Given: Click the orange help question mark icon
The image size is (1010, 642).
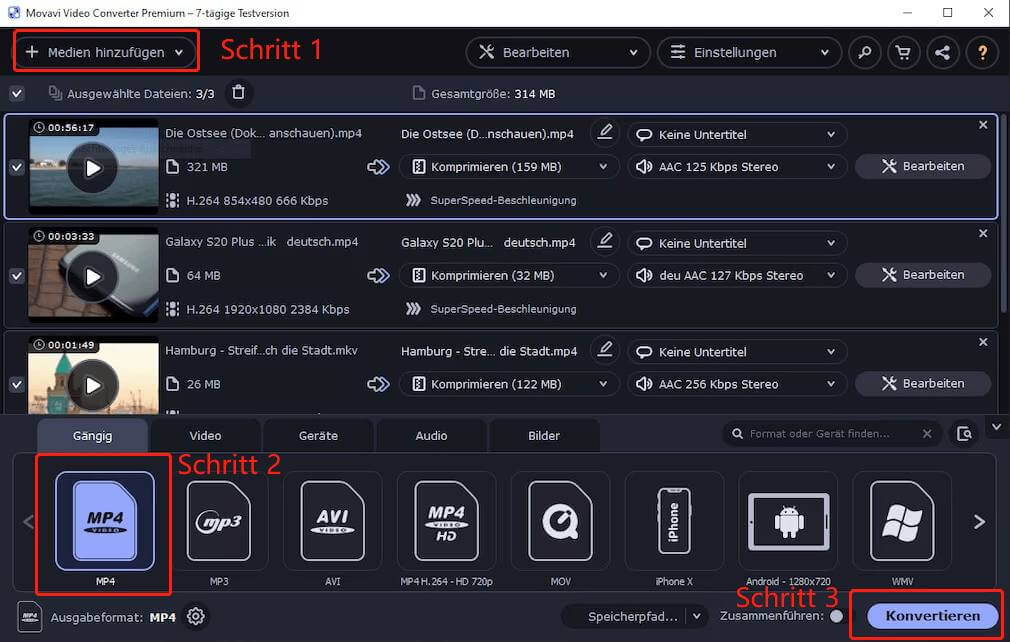Looking at the screenshot, I should tap(981, 52).
